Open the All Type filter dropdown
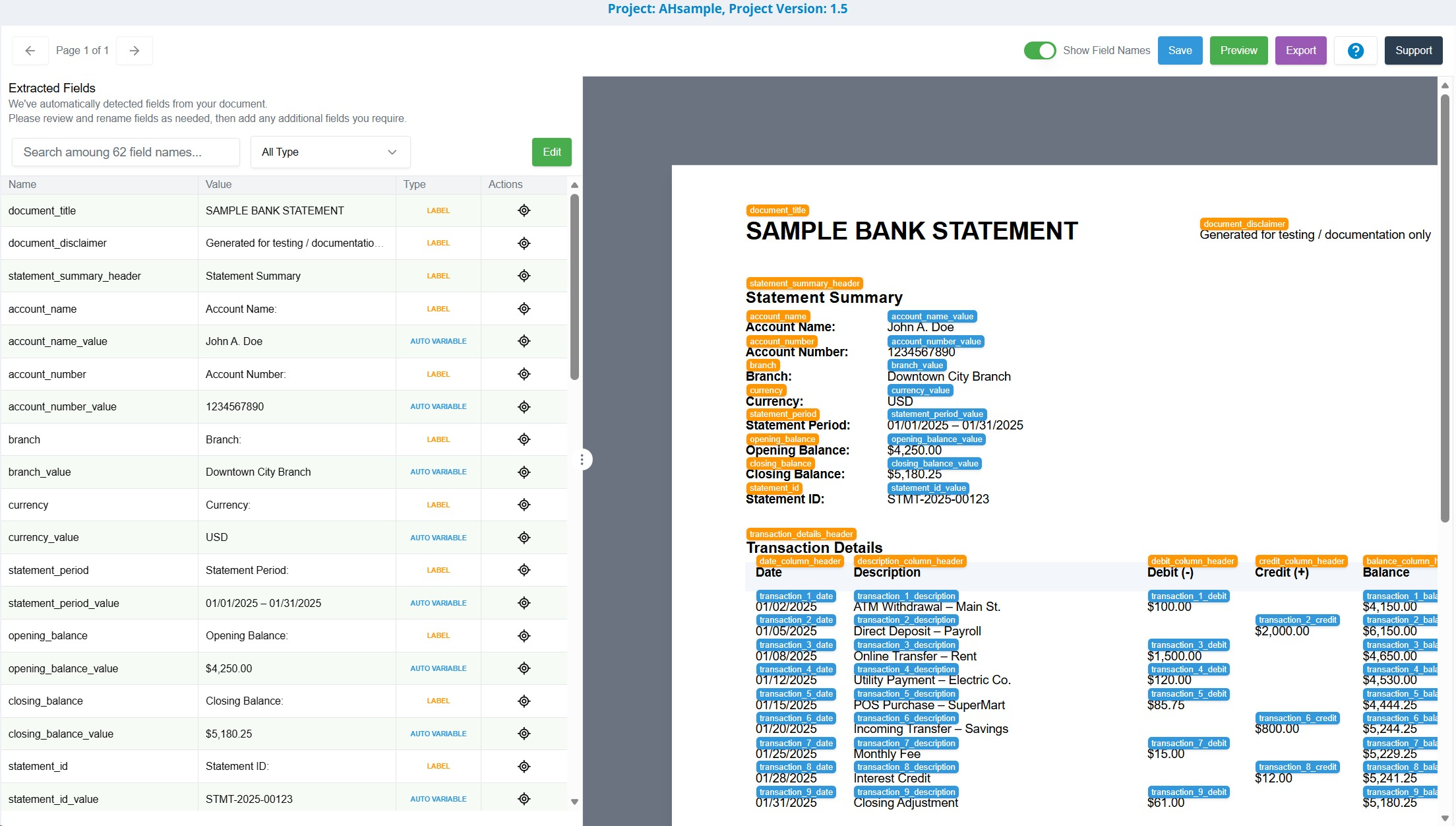 coord(330,152)
